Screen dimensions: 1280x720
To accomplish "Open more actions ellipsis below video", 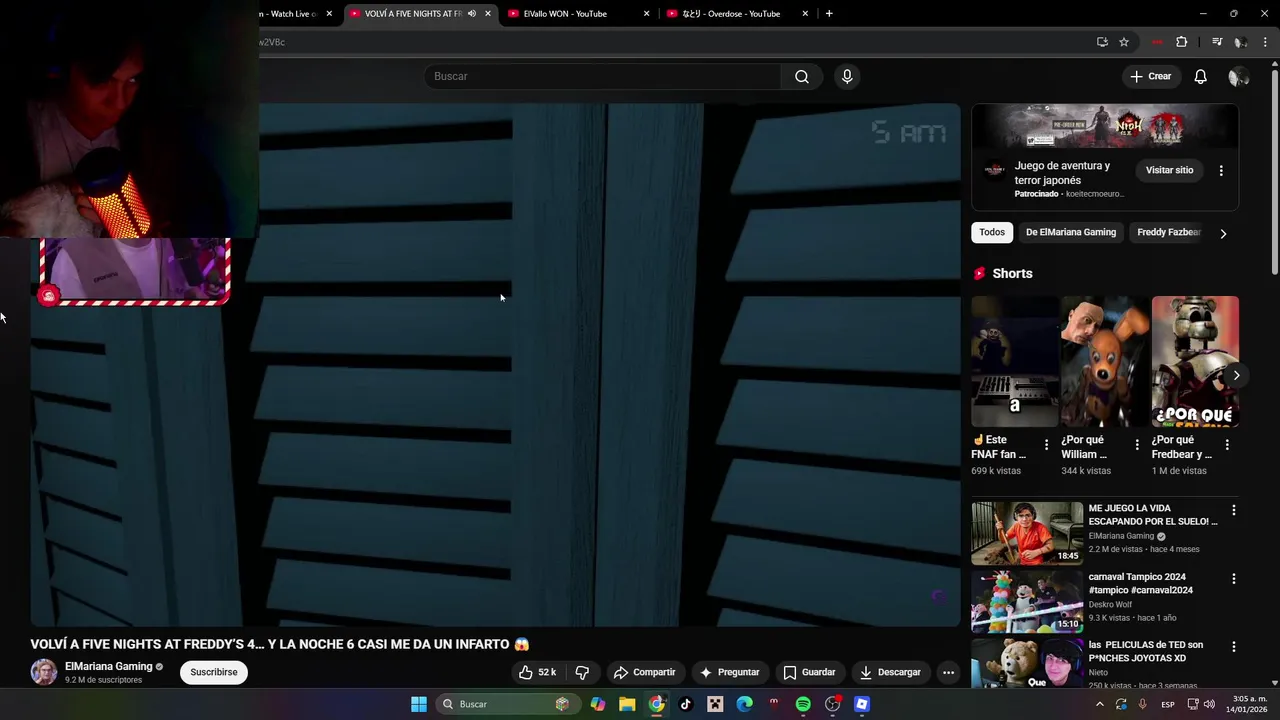I will pos(948,672).
